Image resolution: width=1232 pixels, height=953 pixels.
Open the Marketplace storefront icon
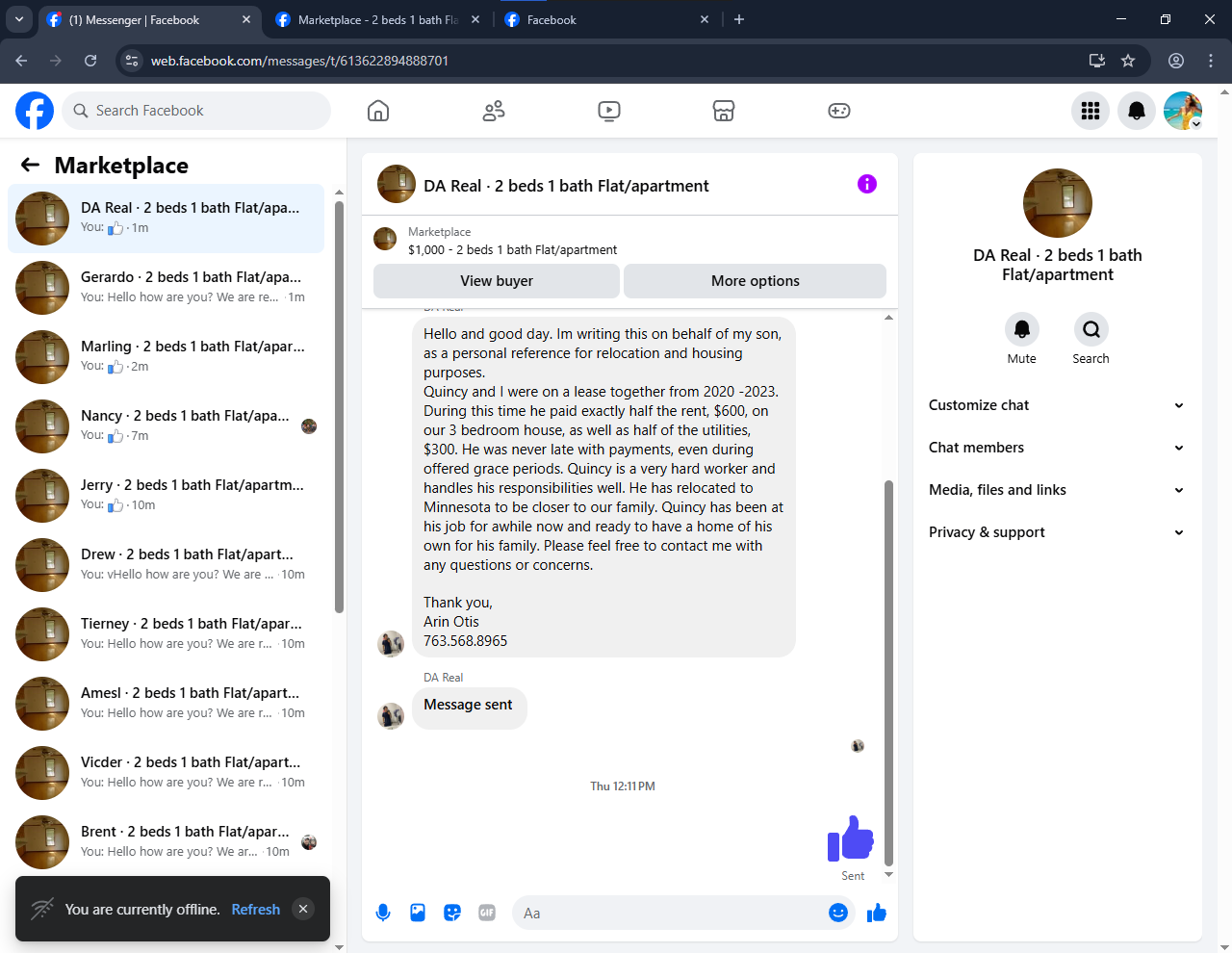pyautogui.click(x=724, y=111)
